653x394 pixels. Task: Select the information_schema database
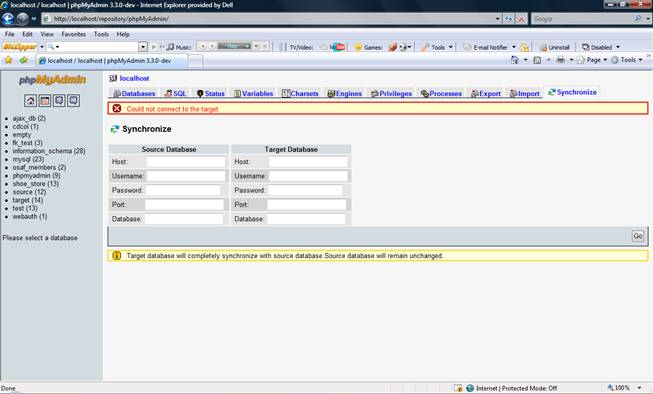tap(49, 151)
